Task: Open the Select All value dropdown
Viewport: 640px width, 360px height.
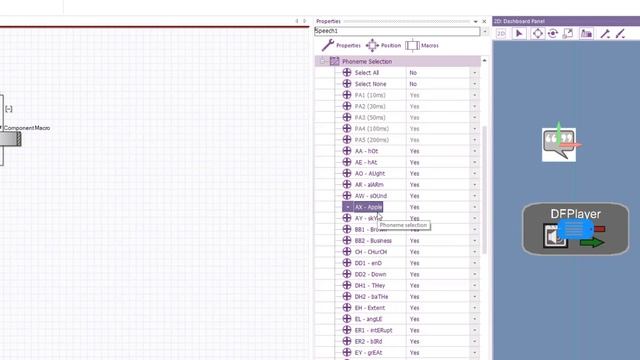Action: coord(475,73)
